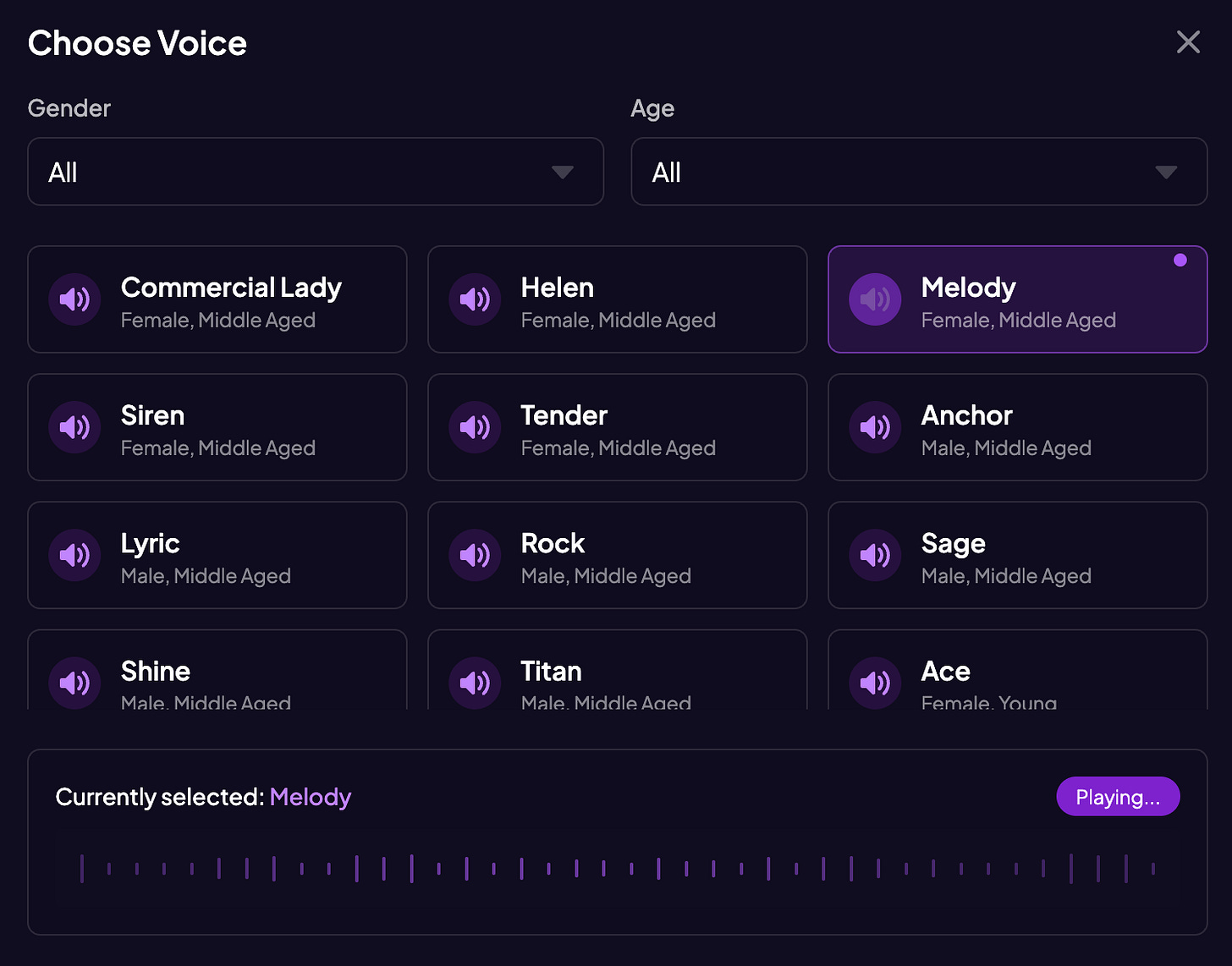Pick the Rock voice name

553,543
